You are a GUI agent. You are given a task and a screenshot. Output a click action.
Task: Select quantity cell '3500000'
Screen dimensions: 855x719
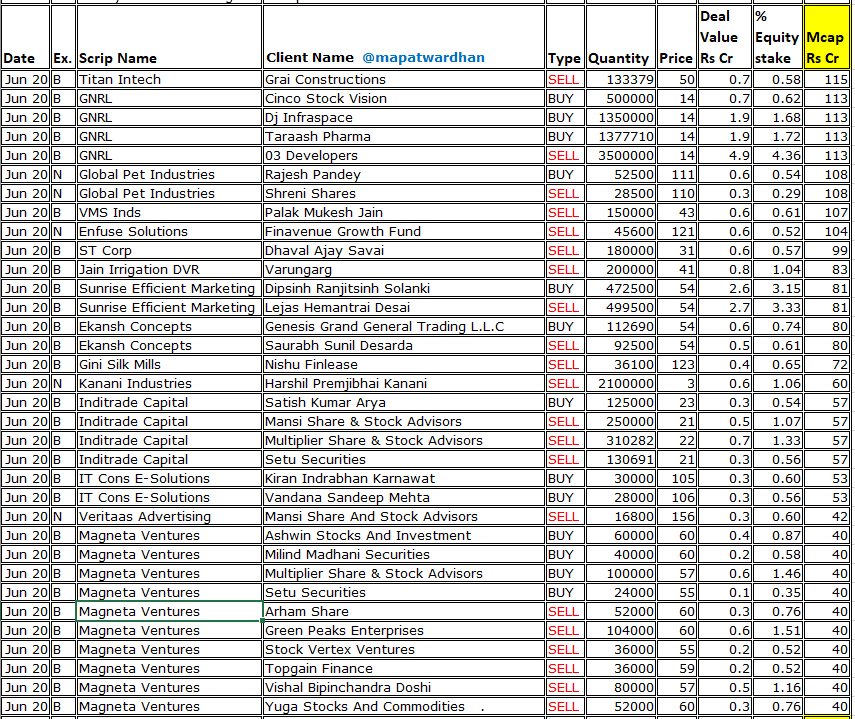(621, 156)
